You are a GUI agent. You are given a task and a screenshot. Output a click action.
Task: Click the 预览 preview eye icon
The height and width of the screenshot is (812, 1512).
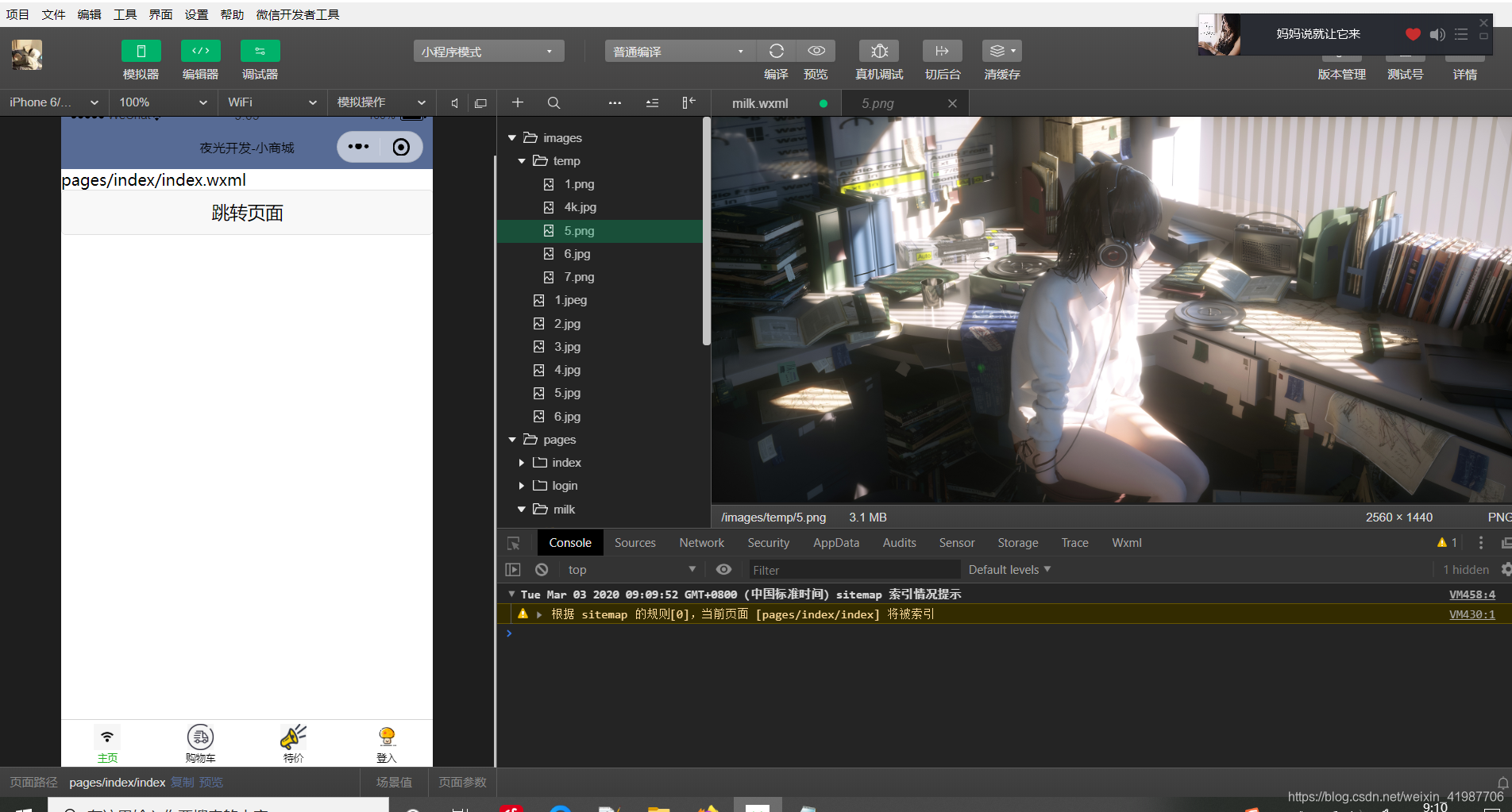pyautogui.click(x=816, y=51)
